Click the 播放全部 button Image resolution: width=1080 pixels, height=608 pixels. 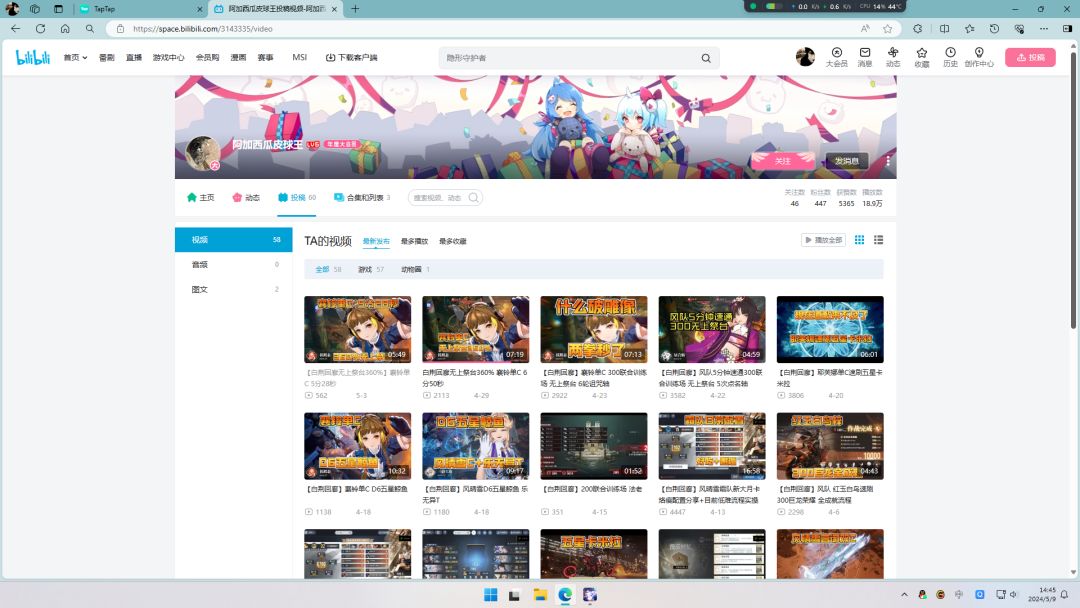click(x=823, y=240)
